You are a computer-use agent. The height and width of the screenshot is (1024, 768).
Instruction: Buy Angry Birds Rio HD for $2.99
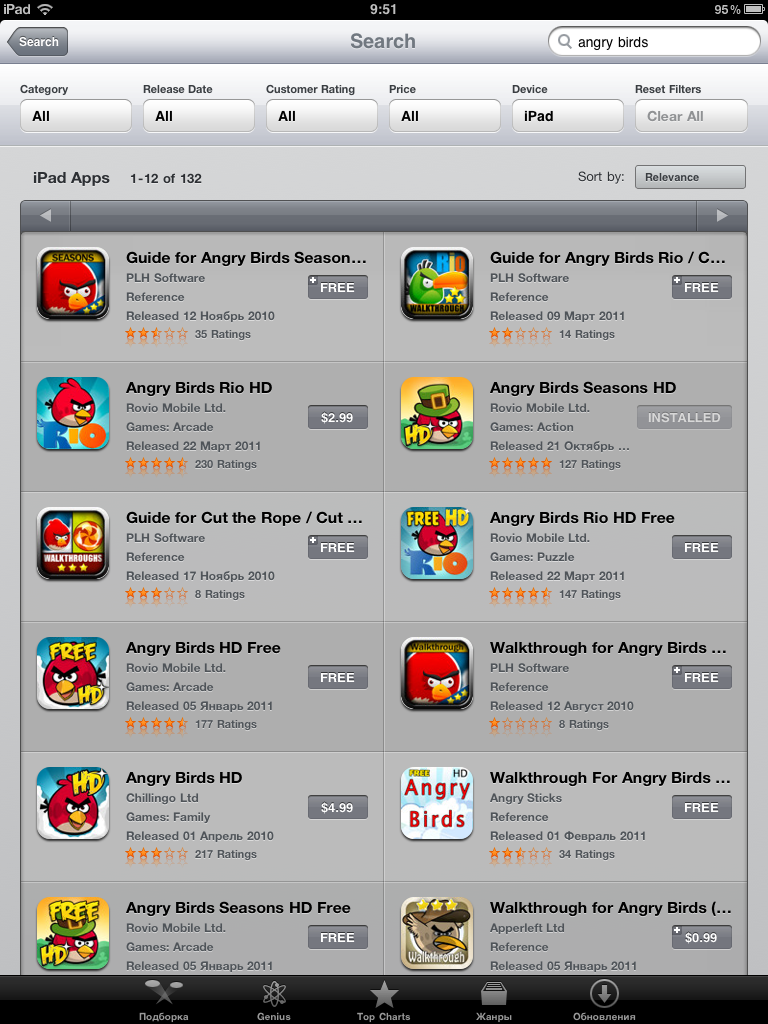point(338,417)
